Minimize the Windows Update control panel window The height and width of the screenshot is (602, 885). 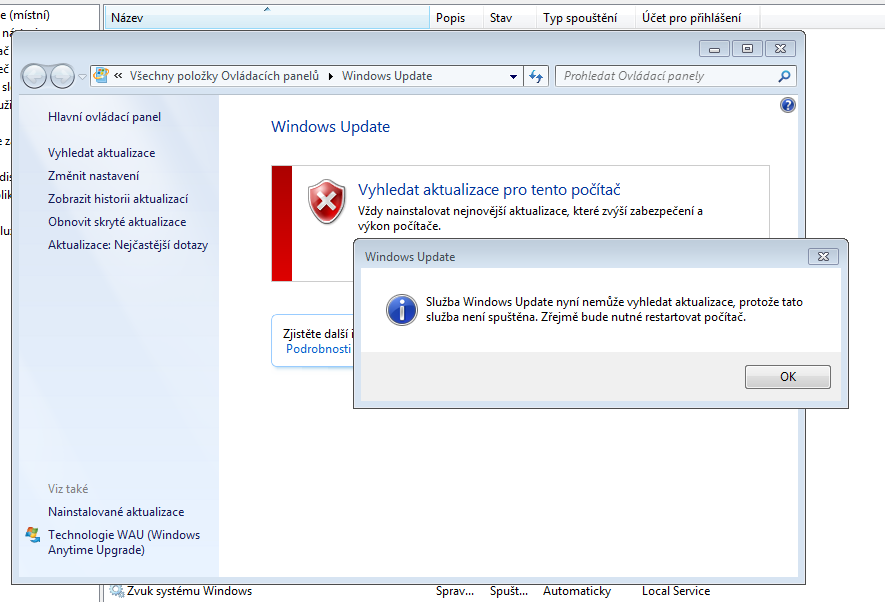(714, 49)
